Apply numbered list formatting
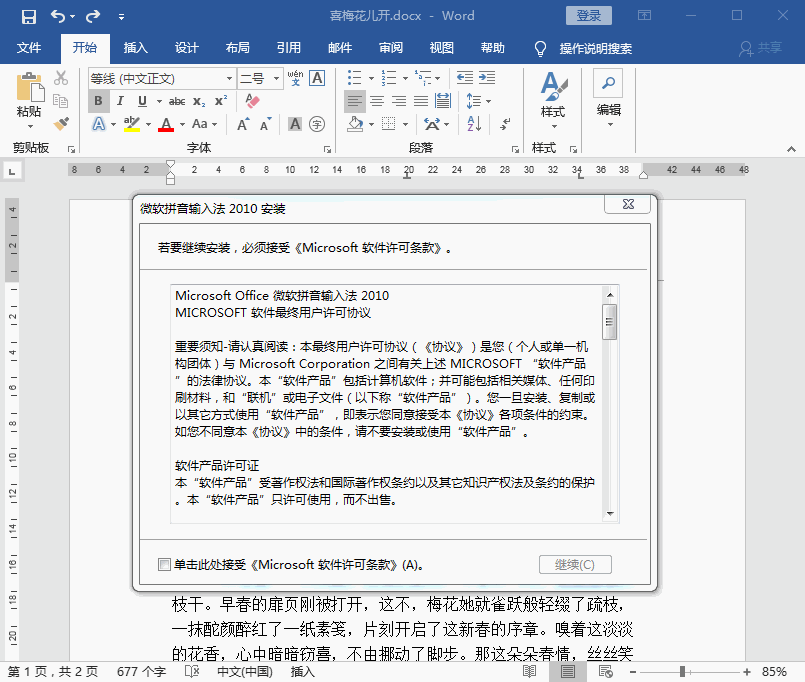 (x=389, y=78)
